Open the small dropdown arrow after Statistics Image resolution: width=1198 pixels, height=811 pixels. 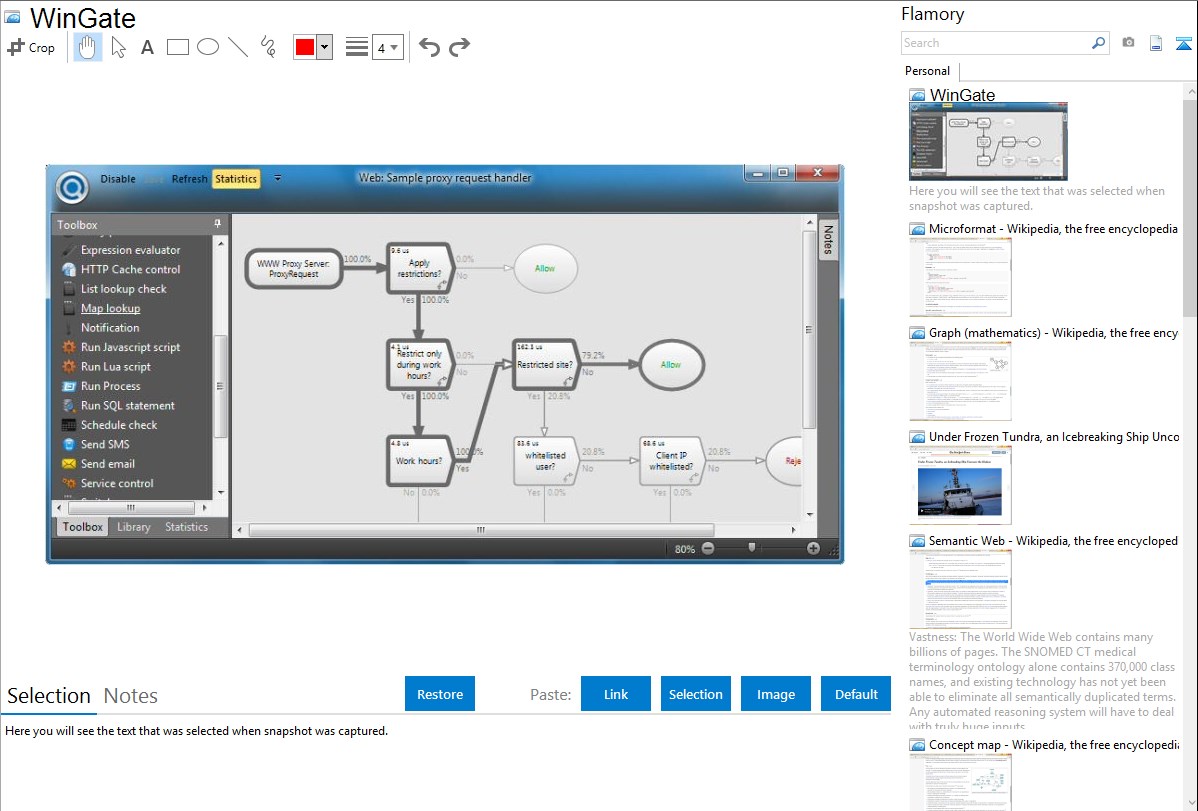(277, 178)
